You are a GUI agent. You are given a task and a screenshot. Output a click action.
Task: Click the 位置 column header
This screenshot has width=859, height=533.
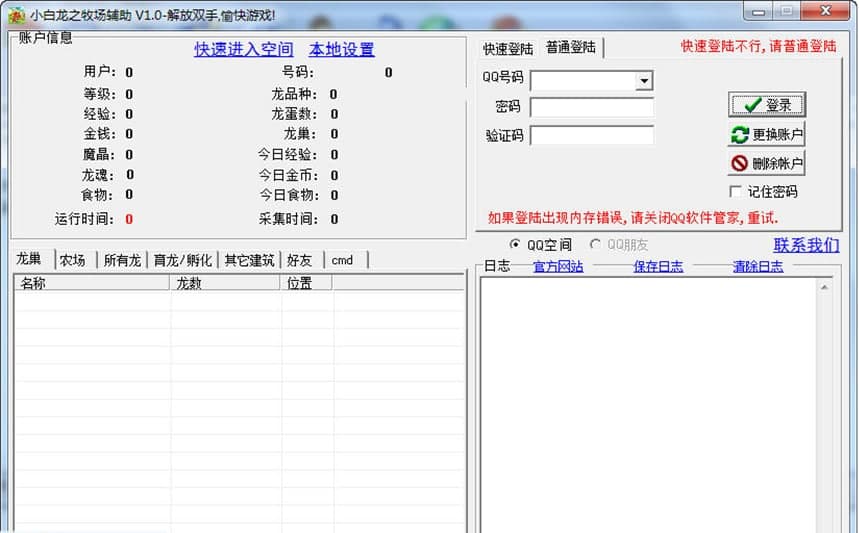click(306, 283)
